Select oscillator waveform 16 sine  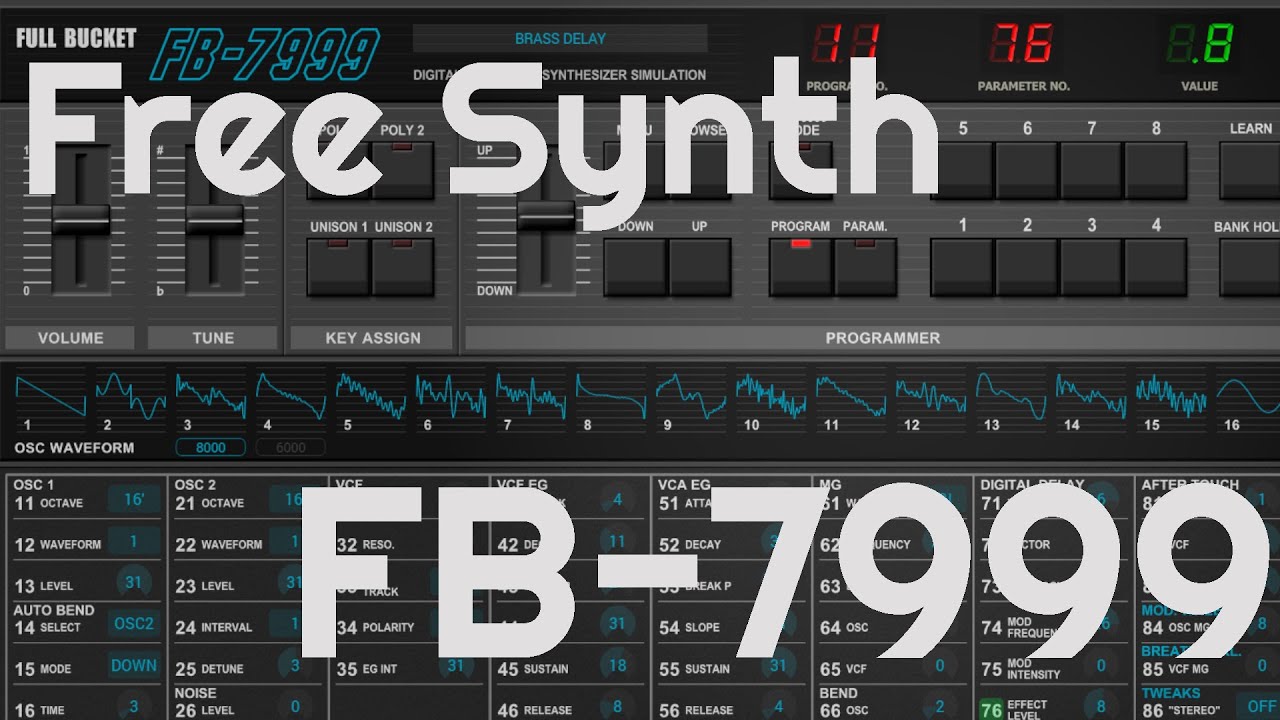[x=1248, y=398]
